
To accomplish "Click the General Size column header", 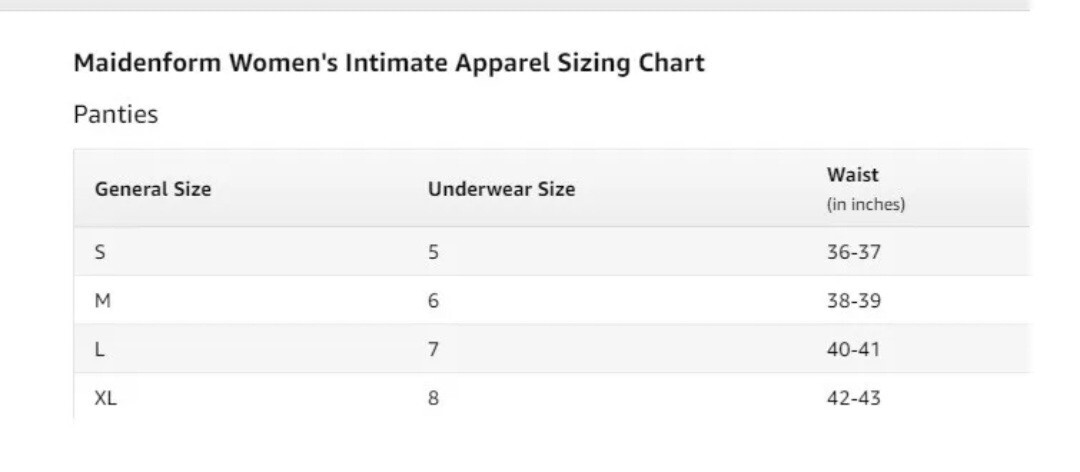I will [x=153, y=189].
